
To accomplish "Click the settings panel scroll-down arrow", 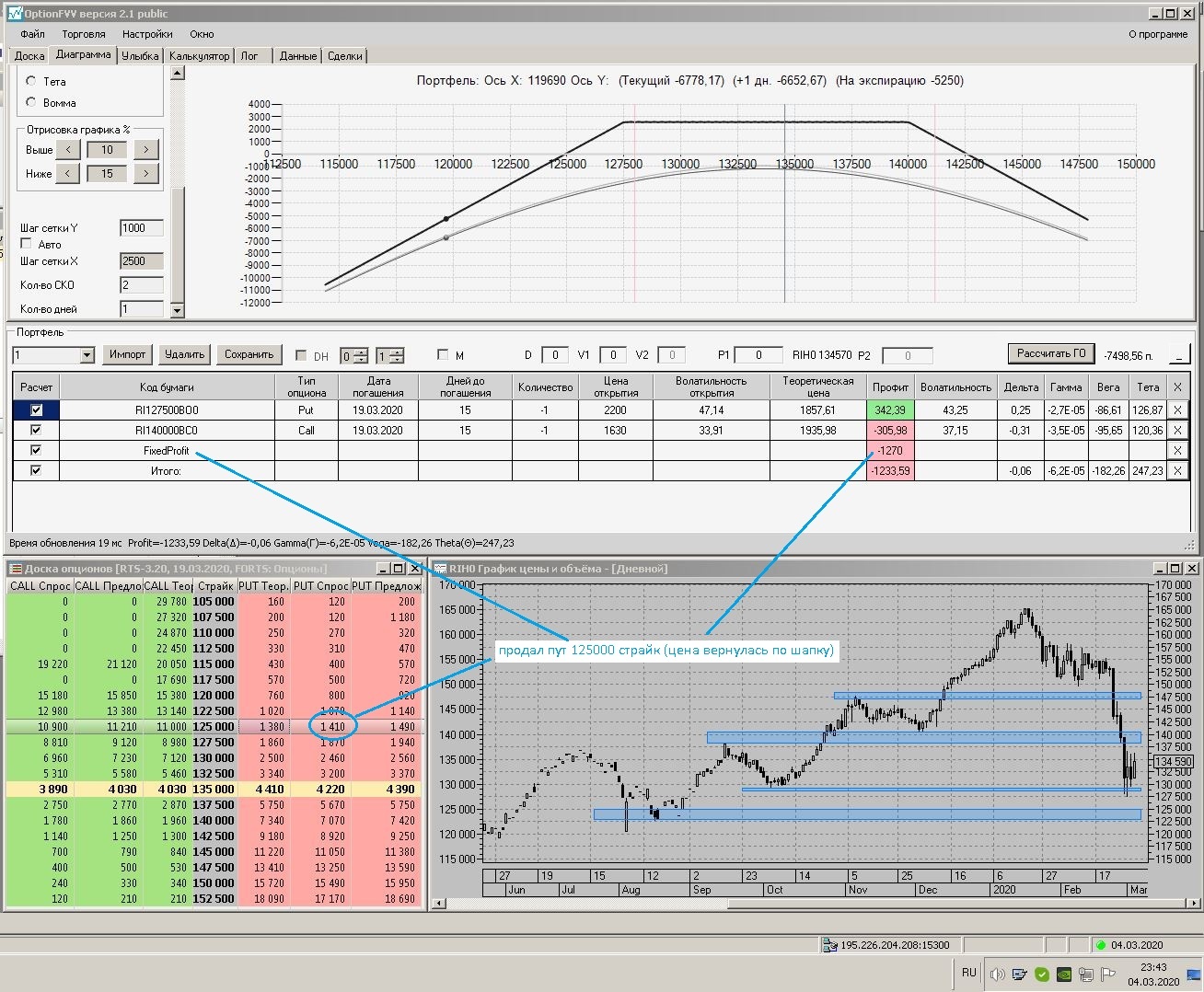I will coord(178,311).
